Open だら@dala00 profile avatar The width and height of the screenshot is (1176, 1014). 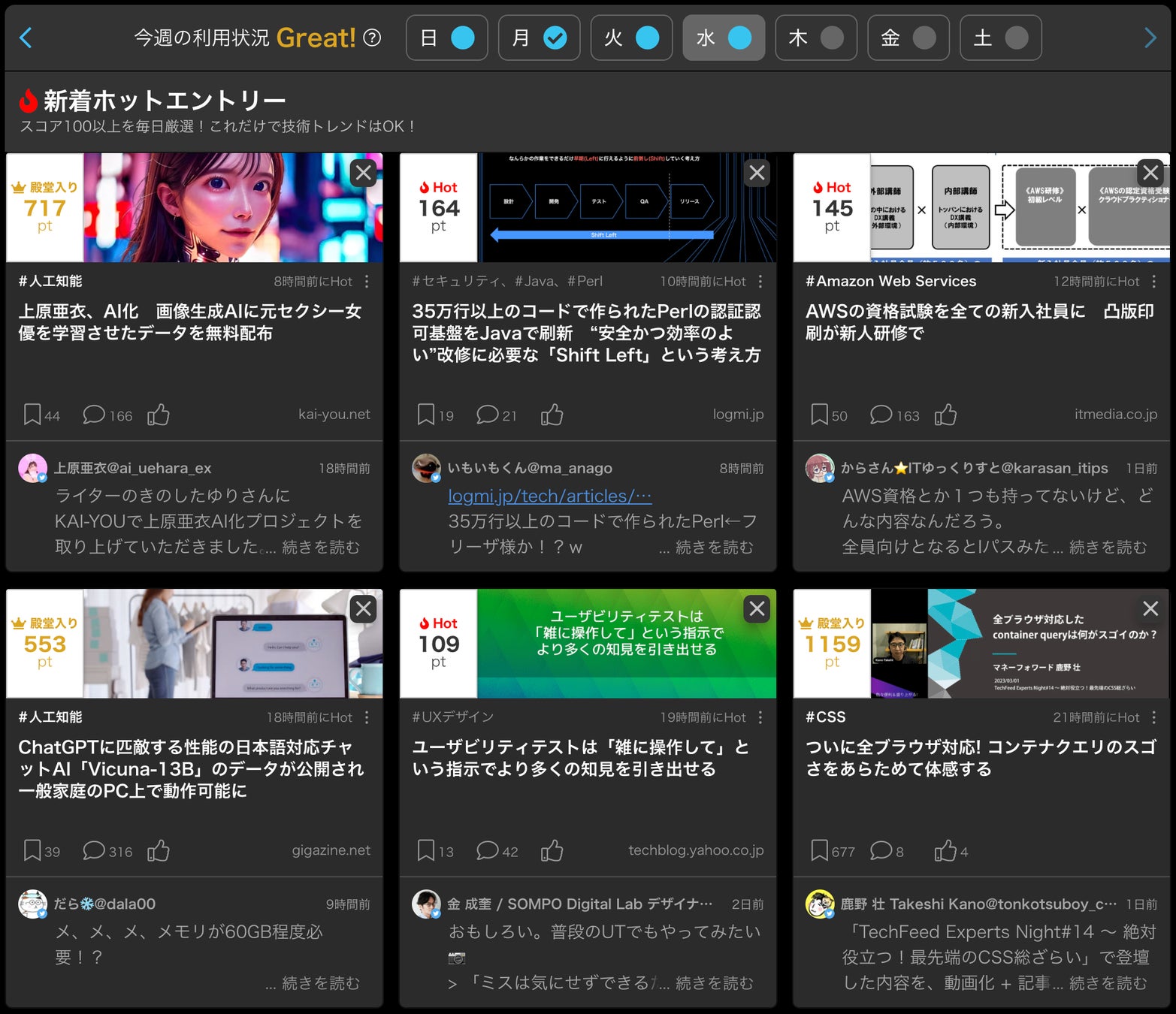point(32,904)
